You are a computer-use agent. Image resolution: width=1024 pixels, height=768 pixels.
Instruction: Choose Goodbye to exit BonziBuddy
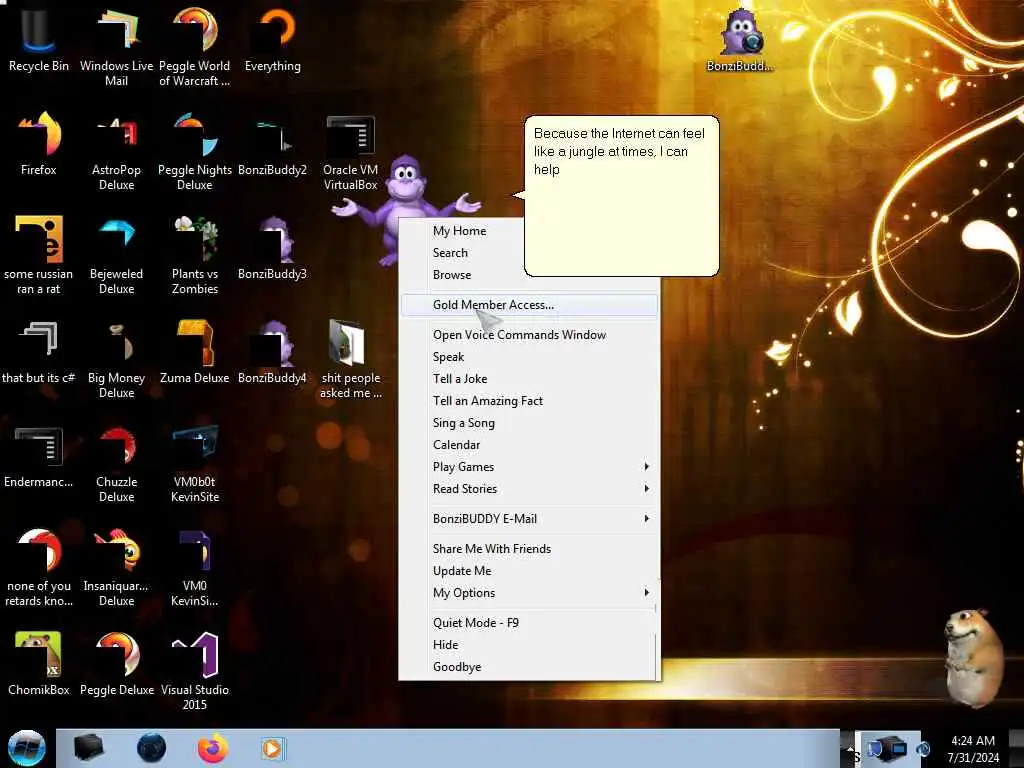(x=530, y=667)
